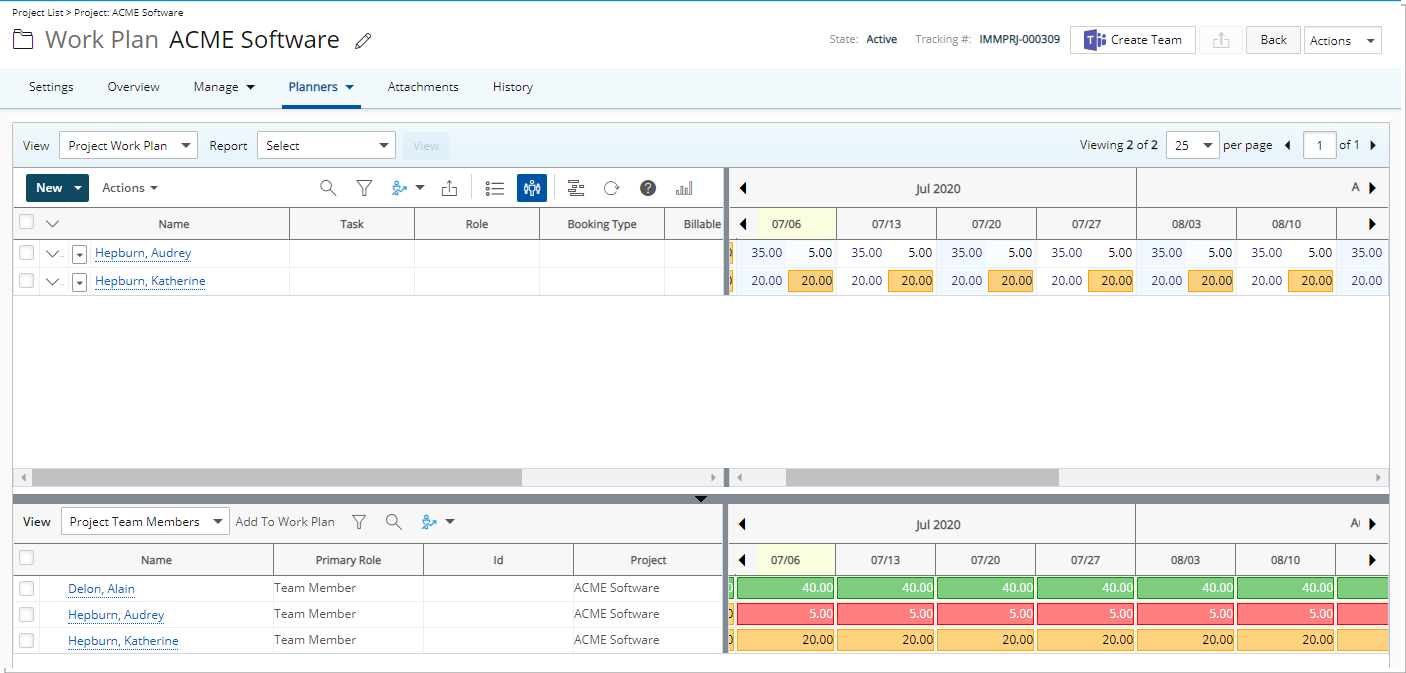Viewport: 1406px width, 673px height.
Task: Click the resource arrow icon in work plan toolbar
Action: tap(401, 188)
